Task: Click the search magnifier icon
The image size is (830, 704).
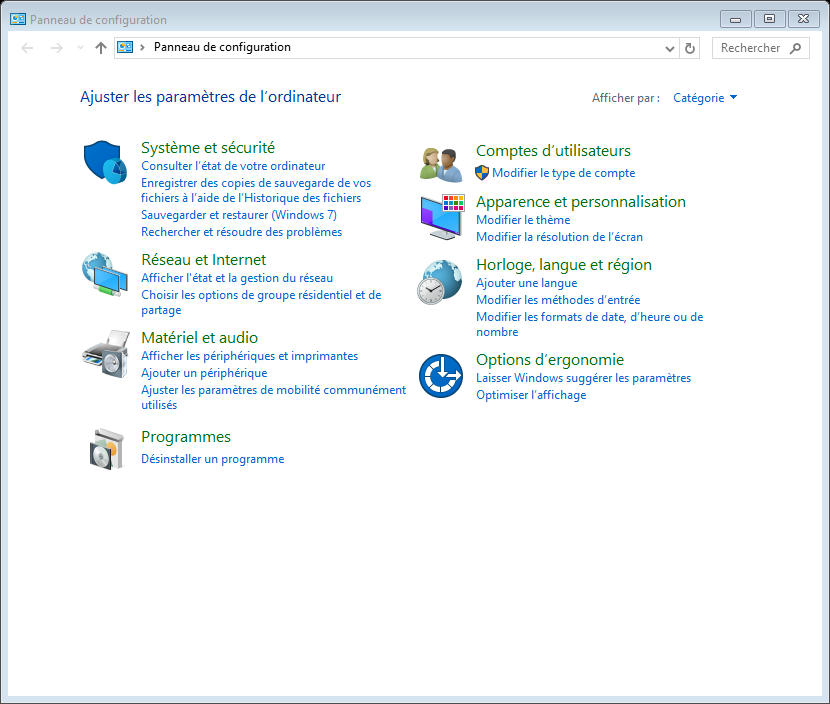Action: click(795, 48)
